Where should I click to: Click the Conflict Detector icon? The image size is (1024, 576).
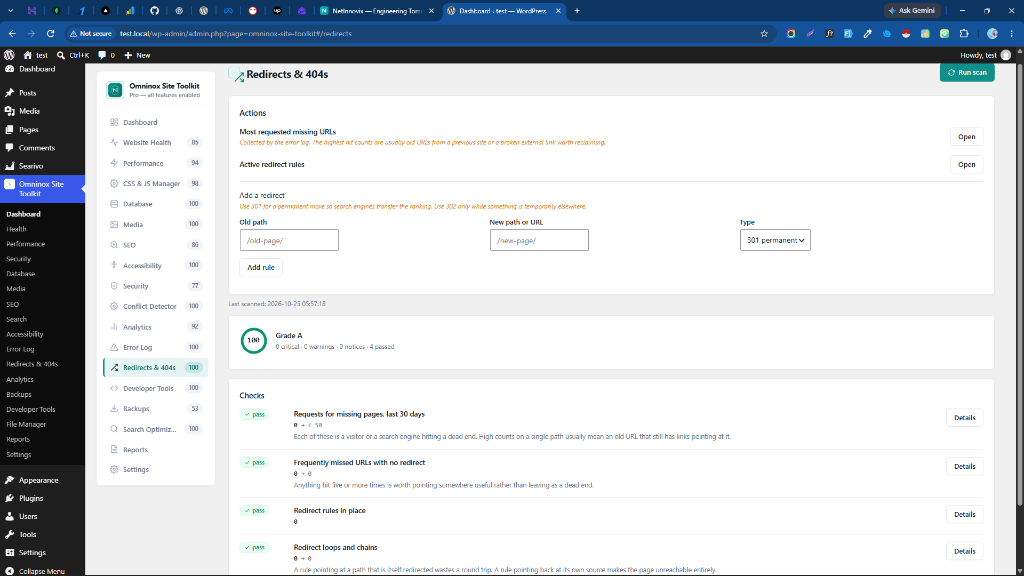click(x=114, y=306)
